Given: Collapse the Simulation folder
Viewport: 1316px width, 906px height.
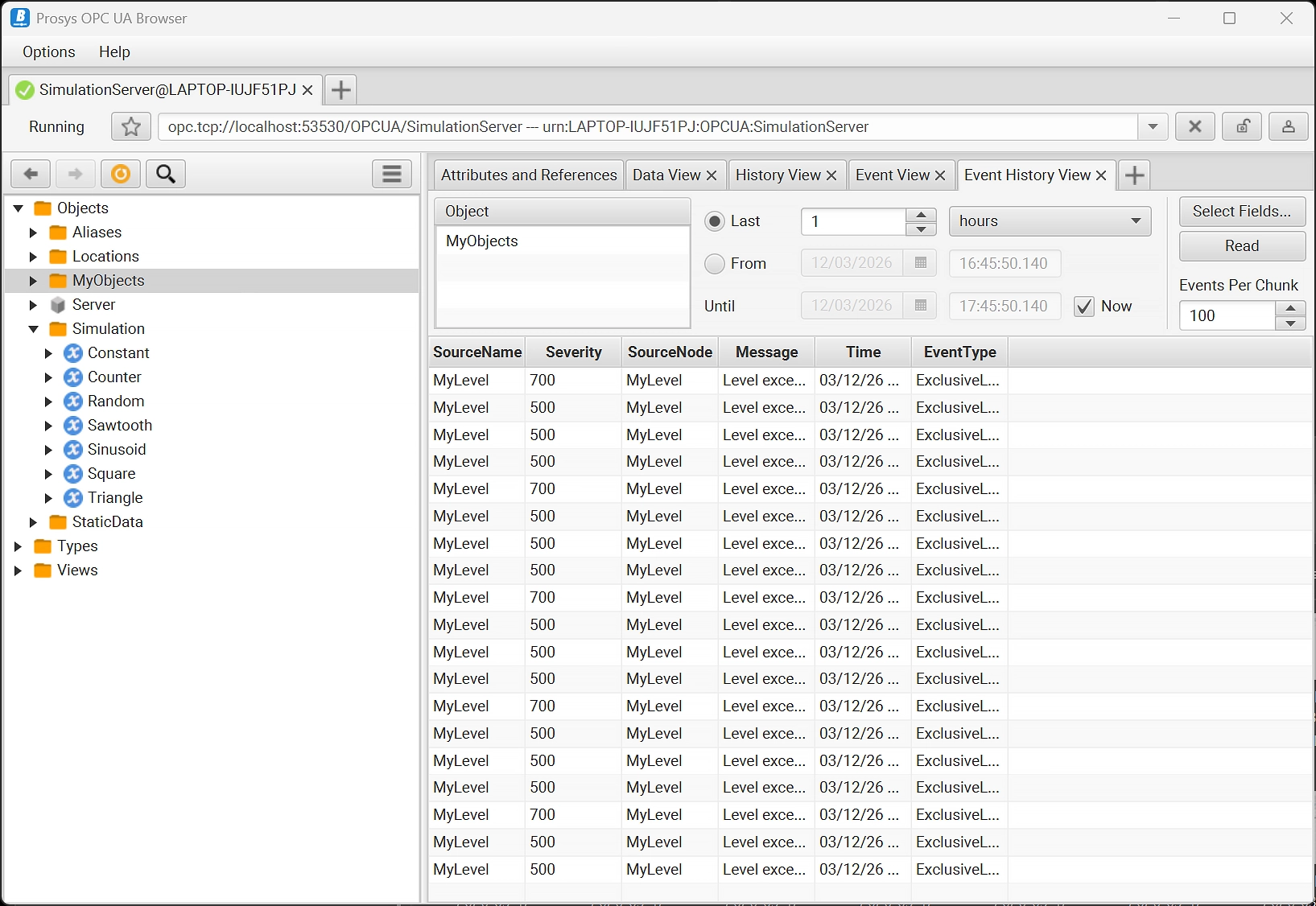Looking at the screenshot, I should (x=33, y=329).
